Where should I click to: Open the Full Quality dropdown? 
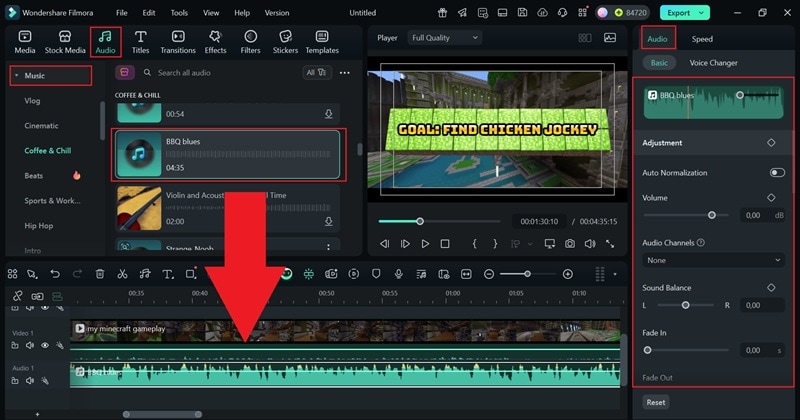click(445, 38)
